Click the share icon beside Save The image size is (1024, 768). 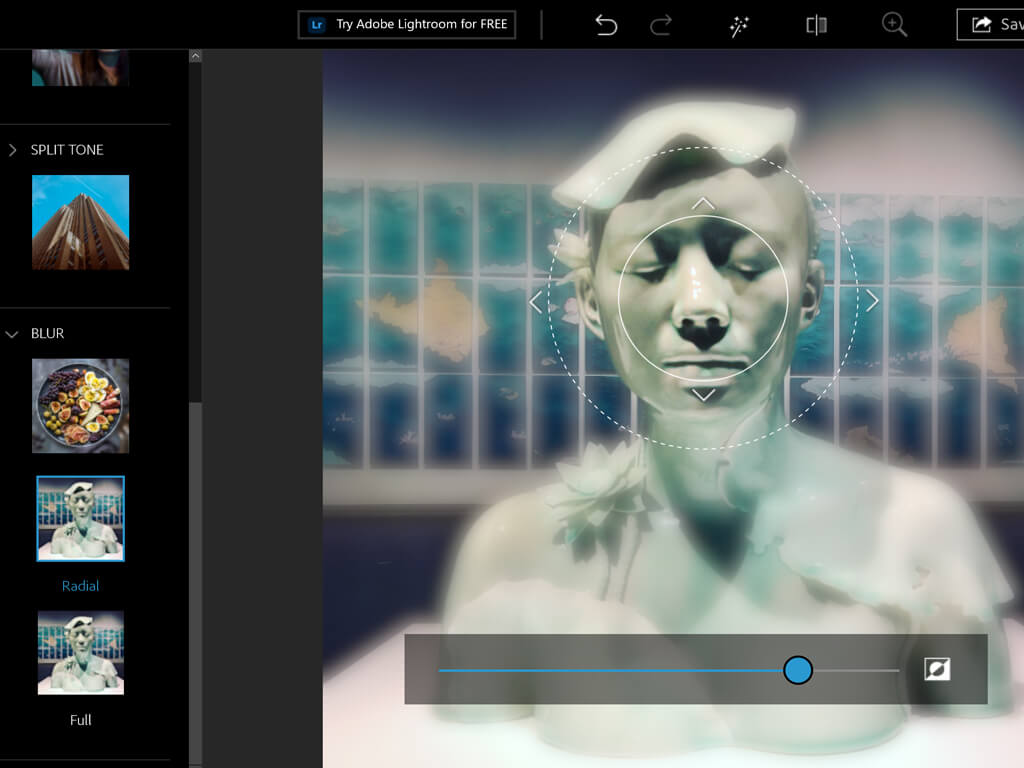(x=981, y=25)
